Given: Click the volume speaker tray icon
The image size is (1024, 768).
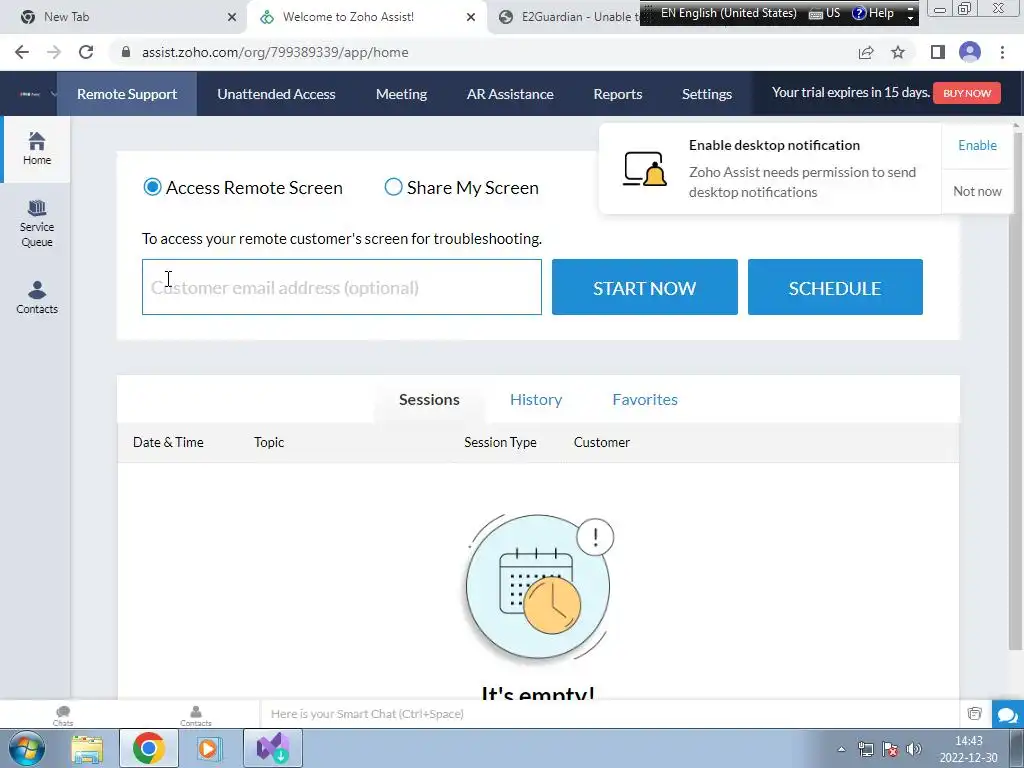Looking at the screenshot, I should 914,749.
